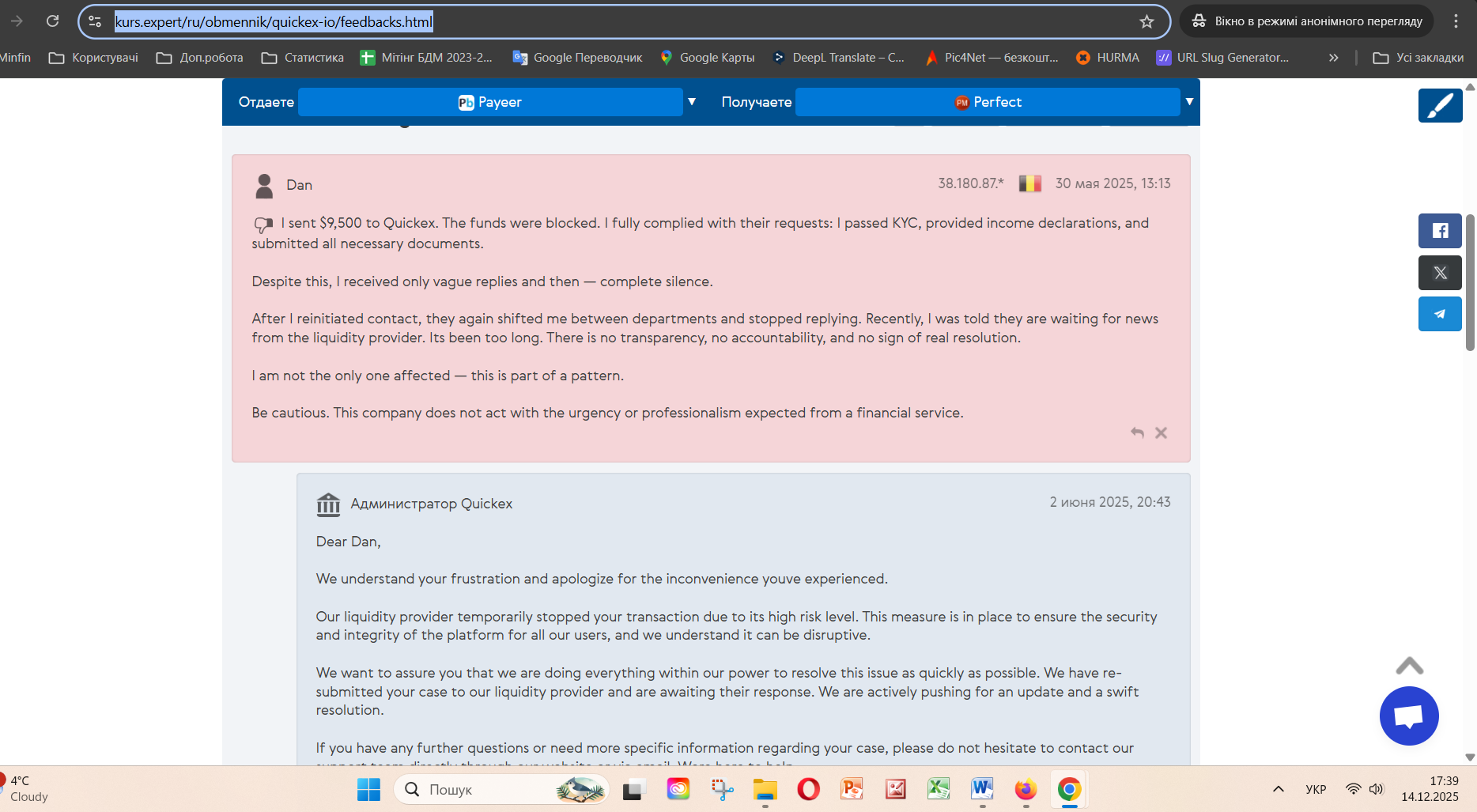Open Opera browser from taskbar
Screen dimensions: 1477x812
(808, 789)
